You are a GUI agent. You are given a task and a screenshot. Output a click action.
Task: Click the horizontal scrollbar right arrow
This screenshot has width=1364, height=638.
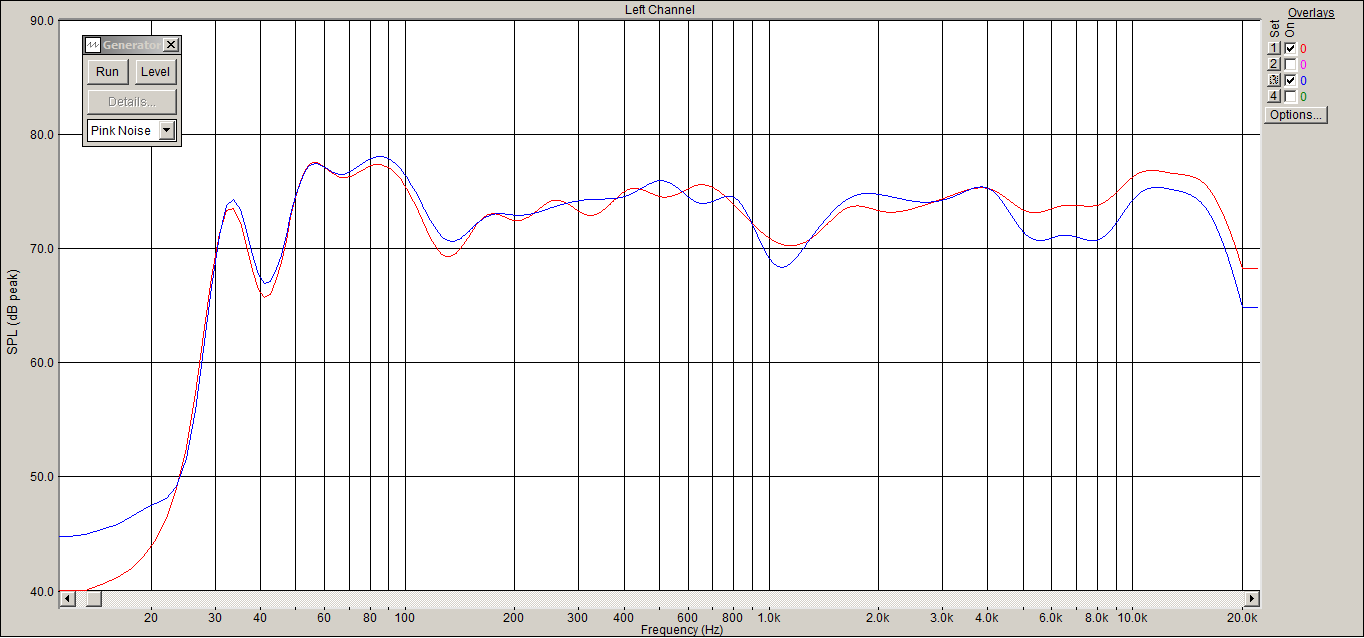coord(1251,599)
